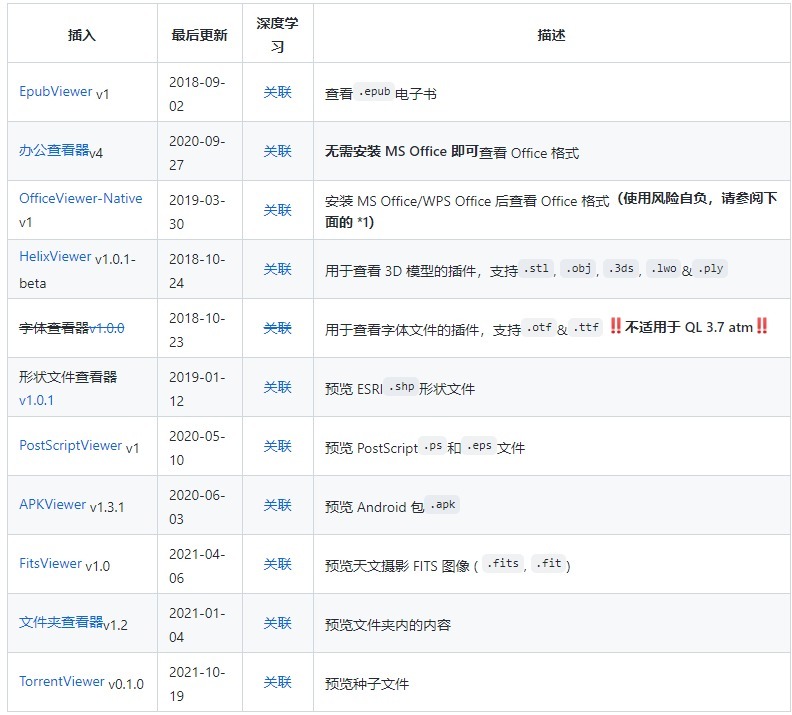The image size is (792, 715).
Task: Click 关联 in the TorrentViewer row
Action: click(x=277, y=682)
